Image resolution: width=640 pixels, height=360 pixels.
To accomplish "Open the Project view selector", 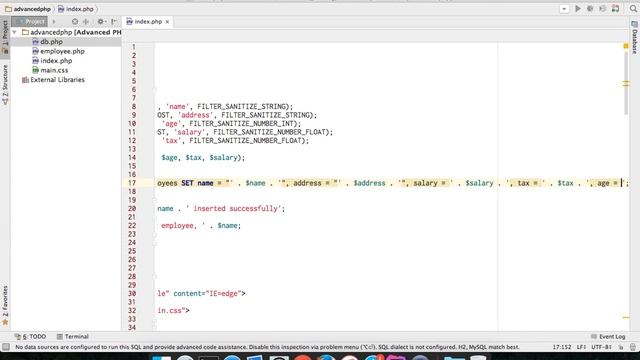I will (30, 22).
